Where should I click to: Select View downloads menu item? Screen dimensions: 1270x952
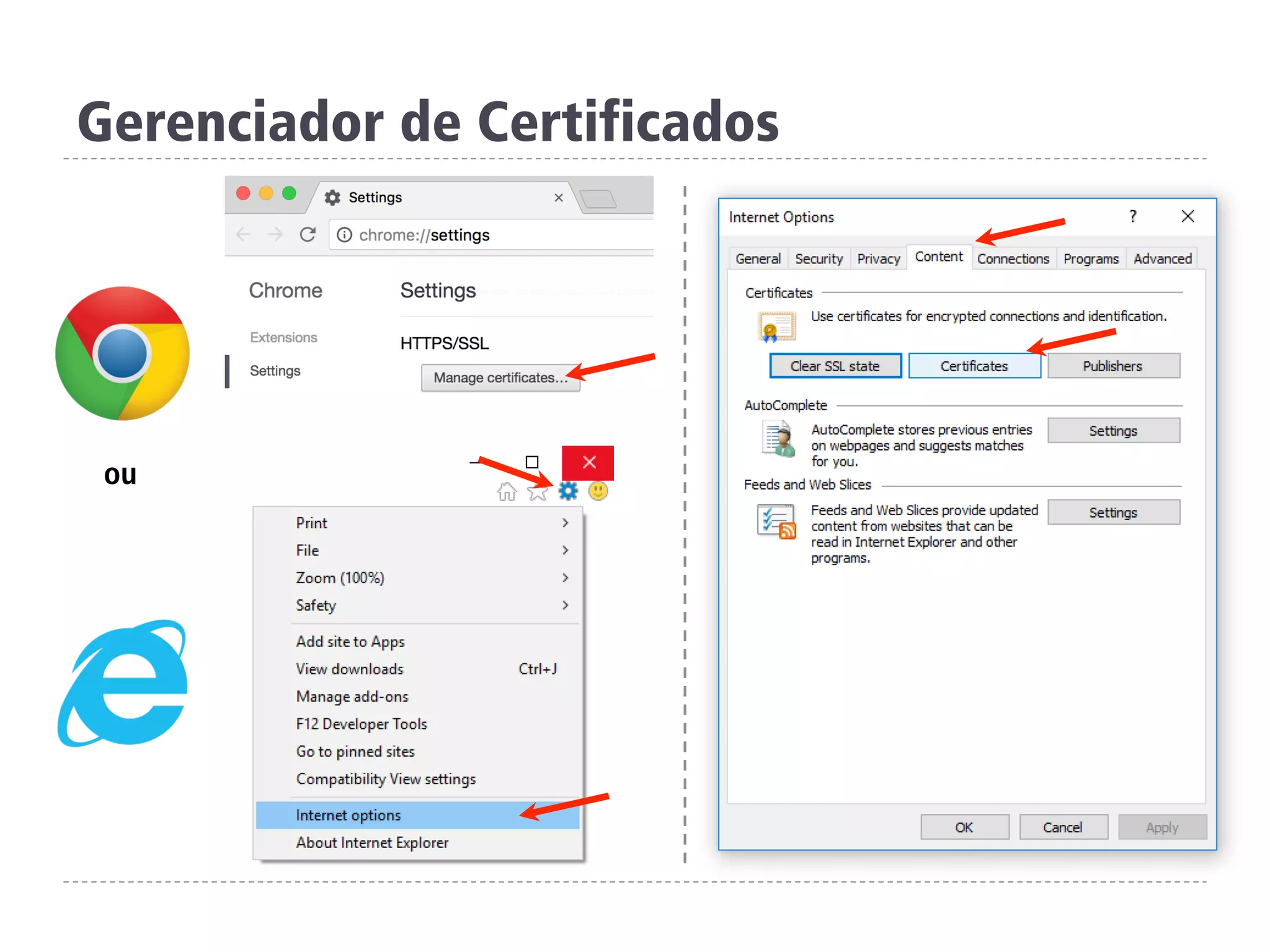point(419,669)
